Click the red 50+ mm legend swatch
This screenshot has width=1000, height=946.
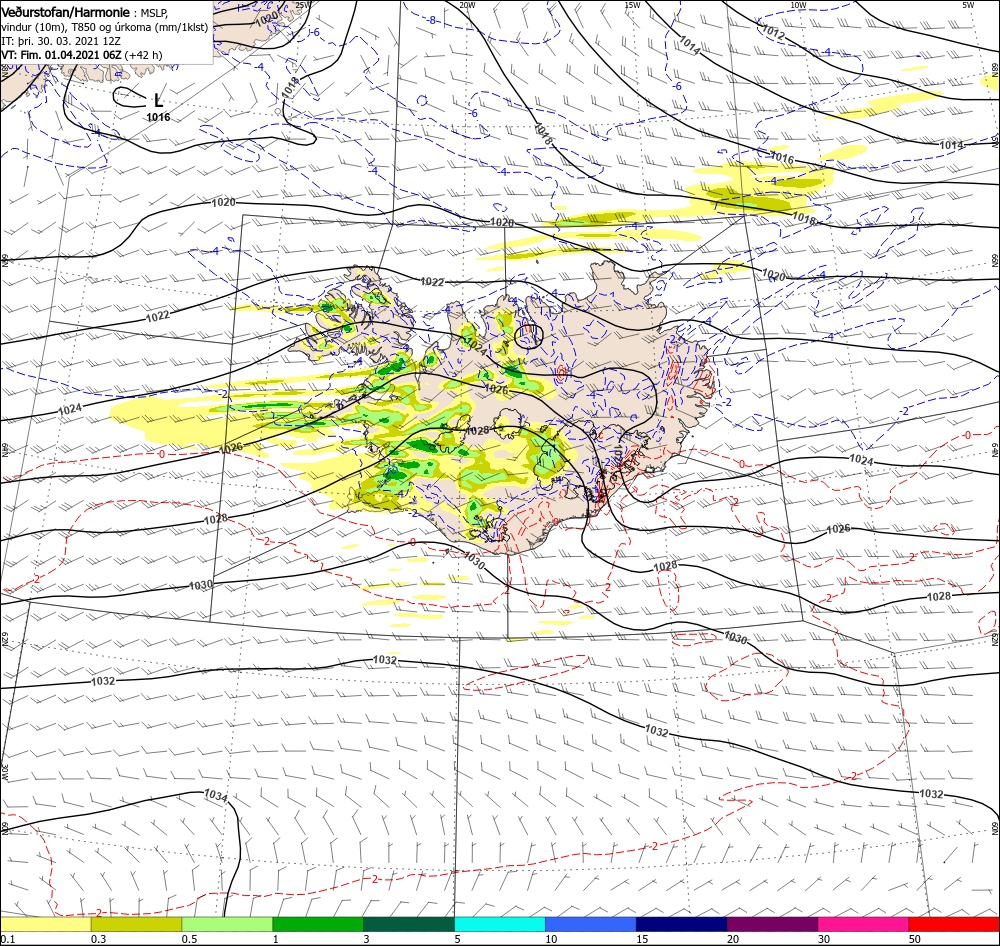[x=954, y=925]
